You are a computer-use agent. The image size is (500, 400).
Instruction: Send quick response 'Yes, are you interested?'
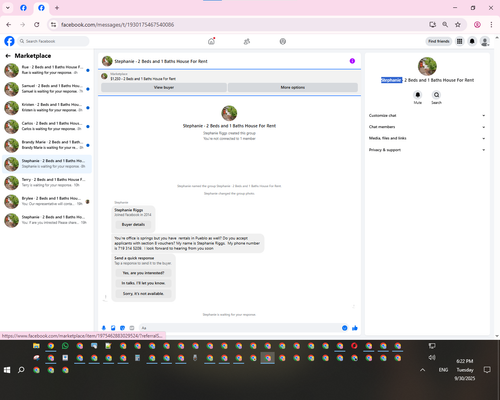143,273
